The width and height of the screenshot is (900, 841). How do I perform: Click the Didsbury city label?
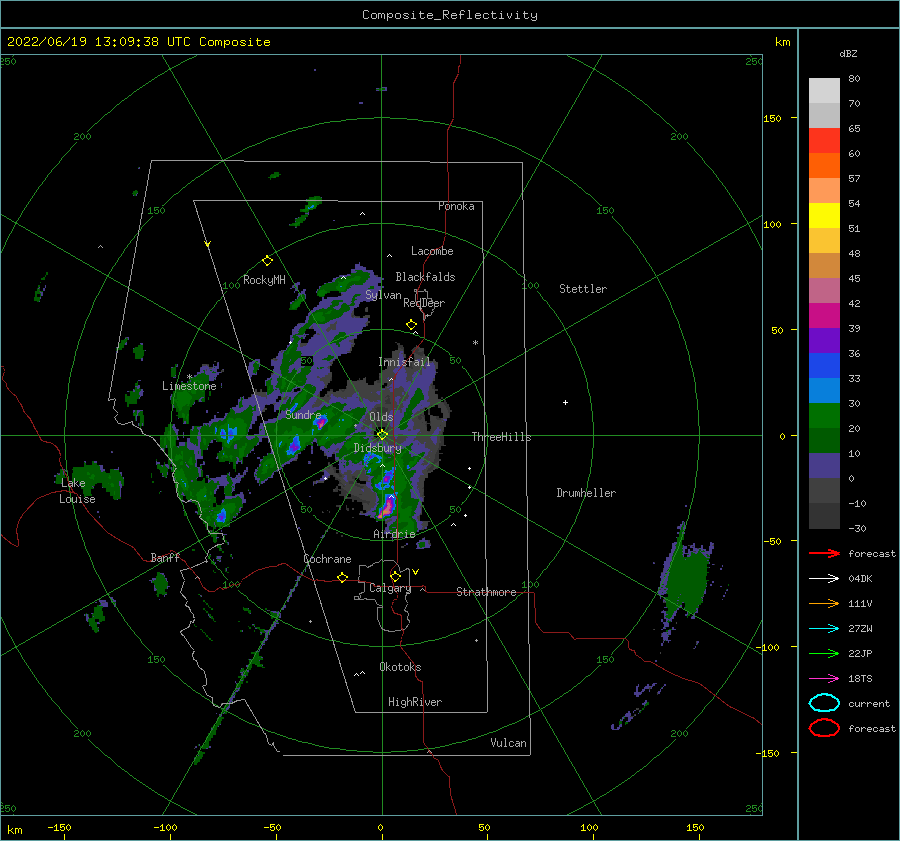(x=377, y=448)
